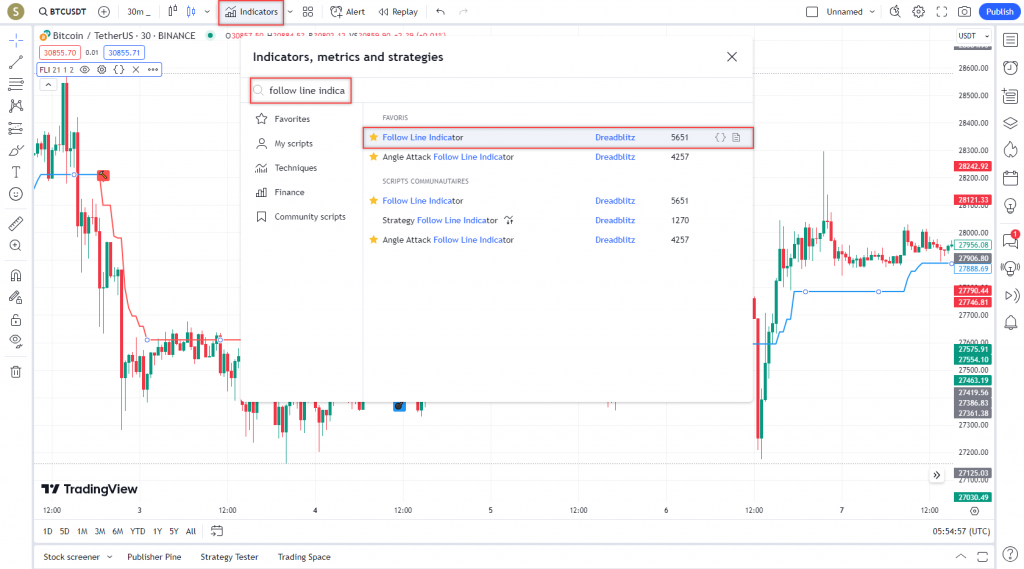Create a new Alert
The height and width of the screenshot is (569, 1024).
(347, 12)
